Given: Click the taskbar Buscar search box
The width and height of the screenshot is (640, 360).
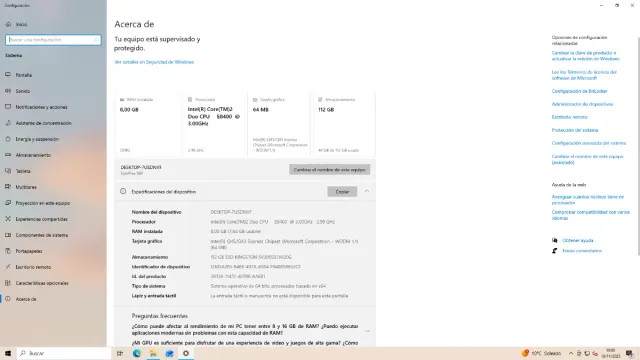Looking at the screenshot, I should 64,353.
